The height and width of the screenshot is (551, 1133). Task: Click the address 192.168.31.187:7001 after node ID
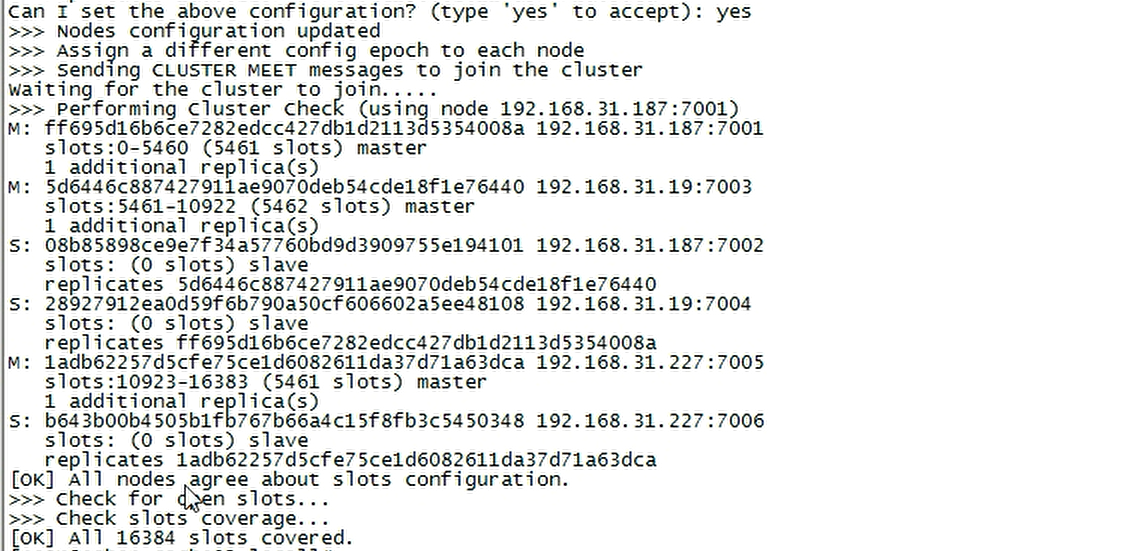[x=650, y=129]
